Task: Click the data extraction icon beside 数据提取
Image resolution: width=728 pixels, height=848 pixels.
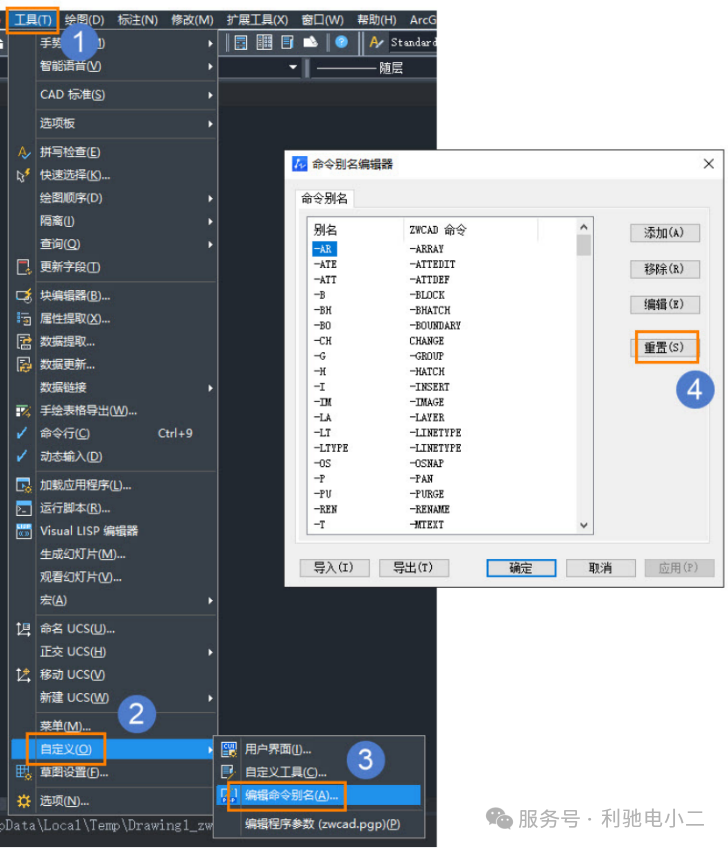Action: (23, 342)
